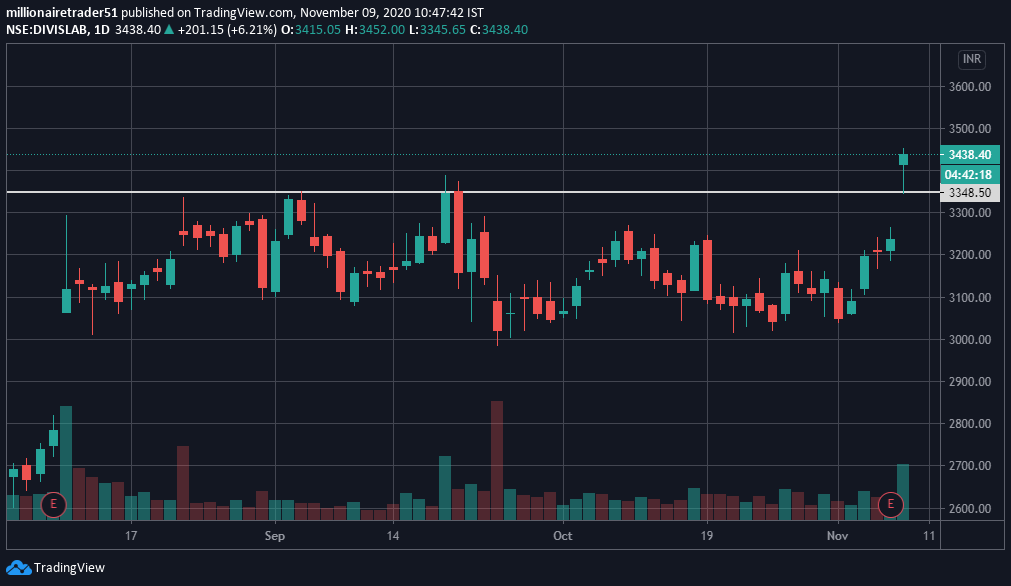Click the 3600.00 price axis label

point(970,86)
